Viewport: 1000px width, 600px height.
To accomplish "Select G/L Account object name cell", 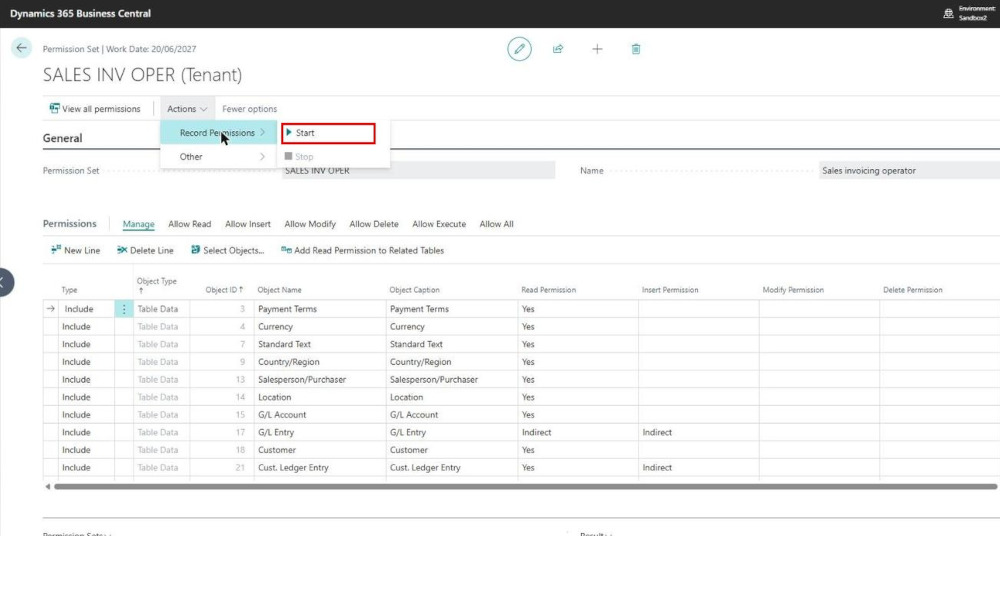I will click(x=320, y=415).
